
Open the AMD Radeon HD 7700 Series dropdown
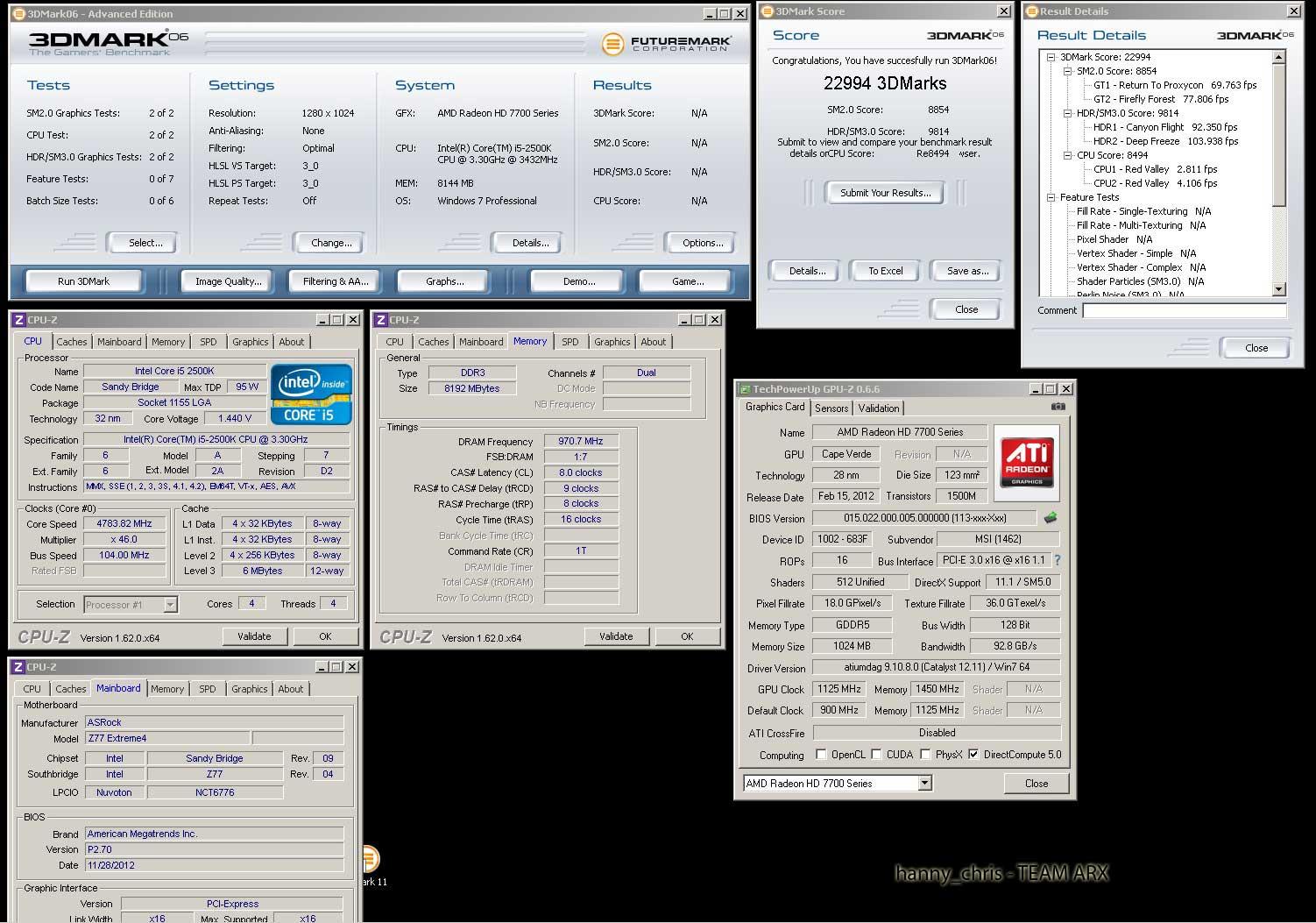coord(924,784)
